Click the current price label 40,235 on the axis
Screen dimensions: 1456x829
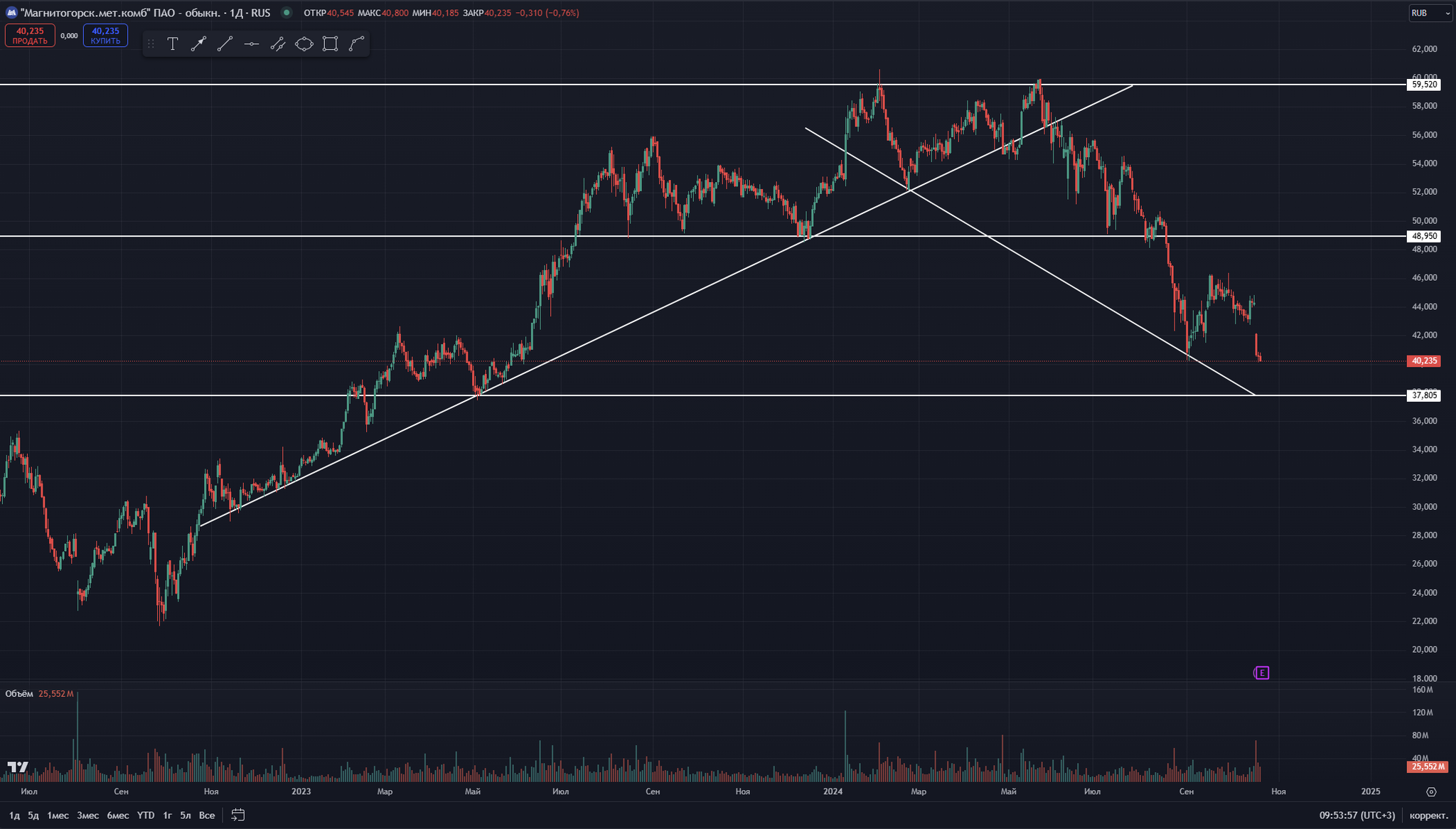click(x=1424, y=361)
